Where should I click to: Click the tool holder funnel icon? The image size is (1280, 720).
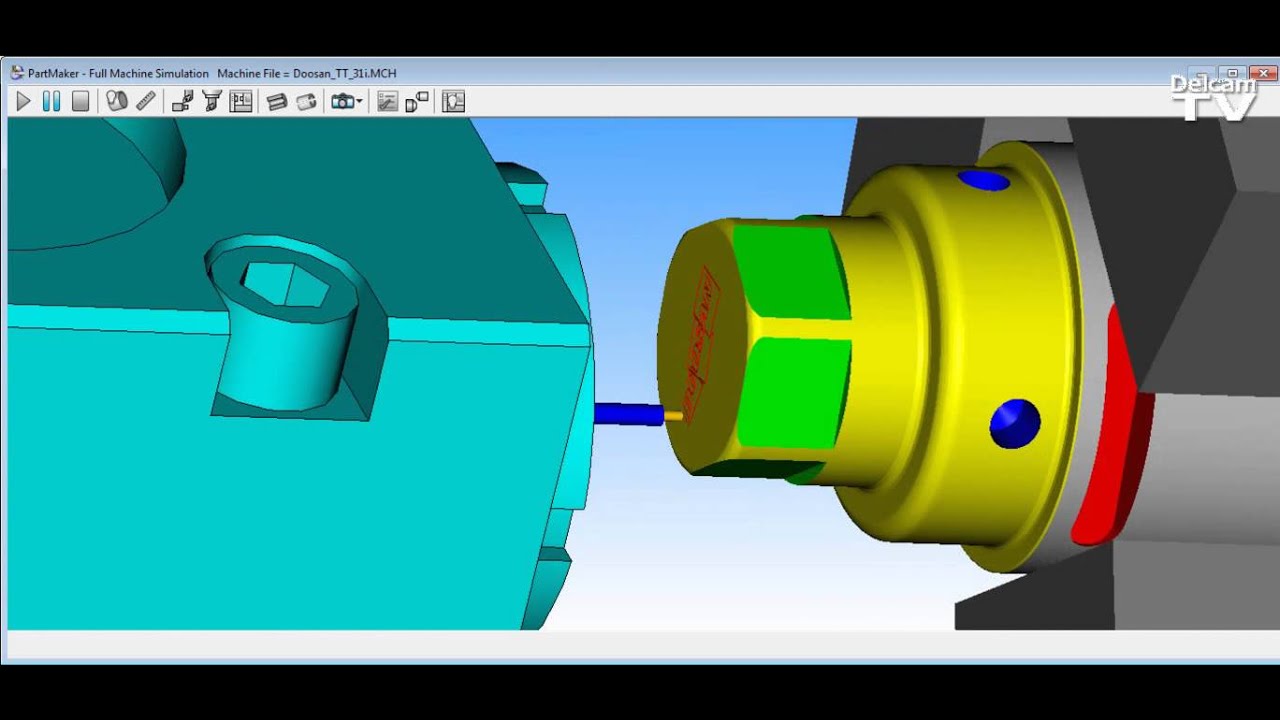click(x=211, y=101)
